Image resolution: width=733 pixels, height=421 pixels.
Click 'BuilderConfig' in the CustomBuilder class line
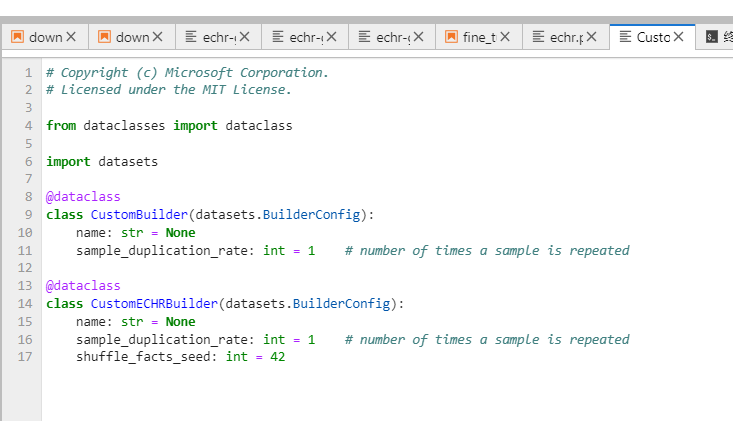(311, 215)
